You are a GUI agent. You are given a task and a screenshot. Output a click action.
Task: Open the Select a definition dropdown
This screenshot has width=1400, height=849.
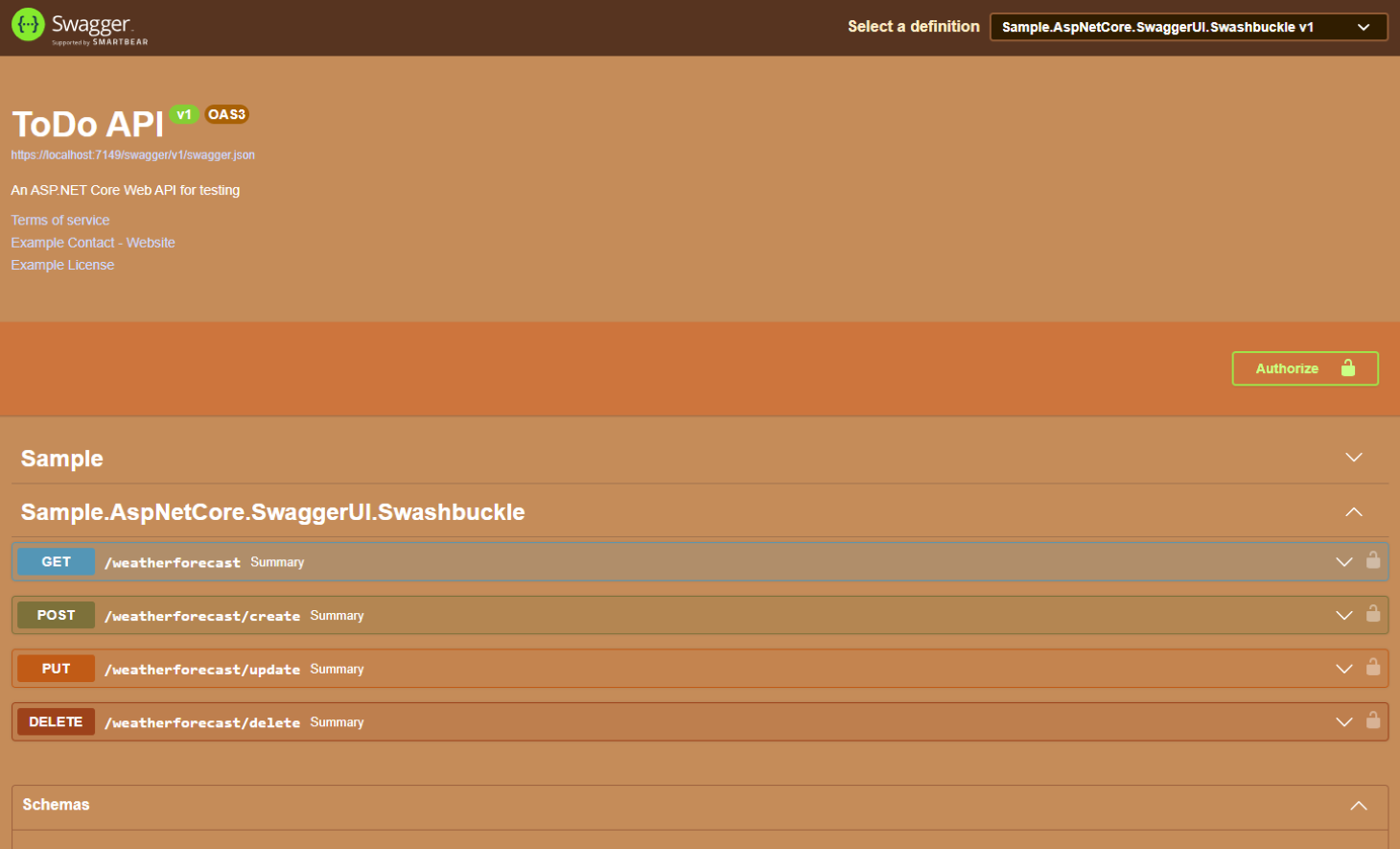point(1188,27)
